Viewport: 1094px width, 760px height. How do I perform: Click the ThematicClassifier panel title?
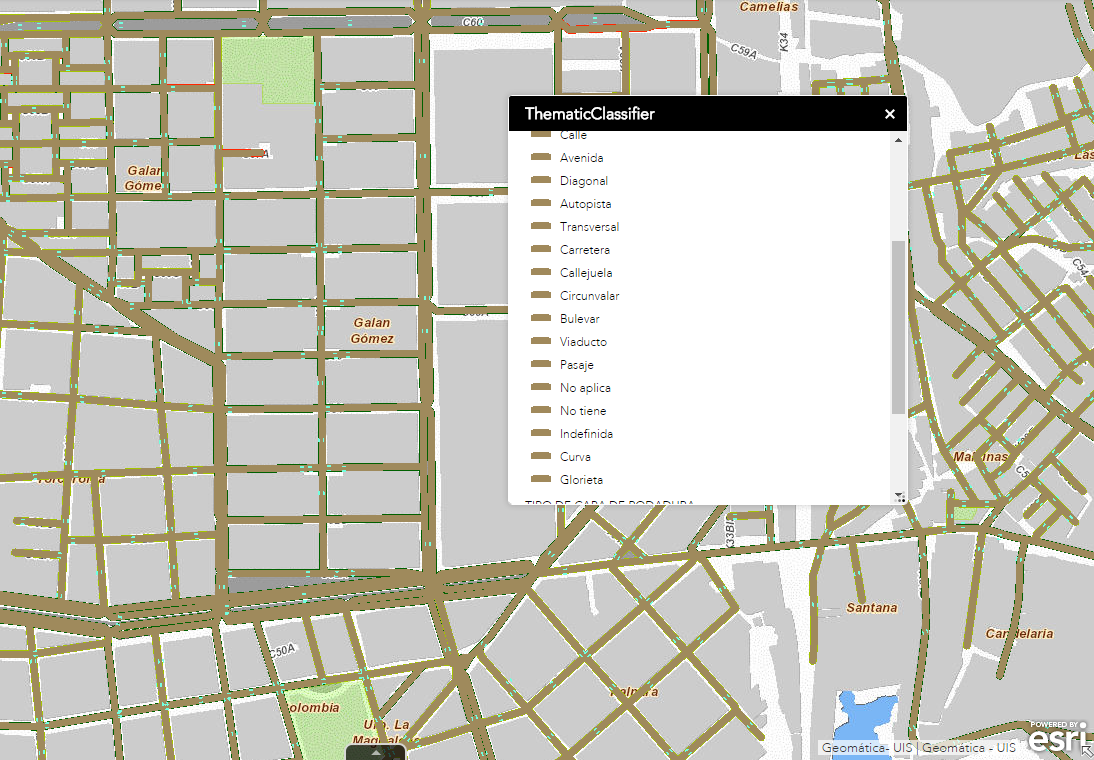click(x=590, y=114)
